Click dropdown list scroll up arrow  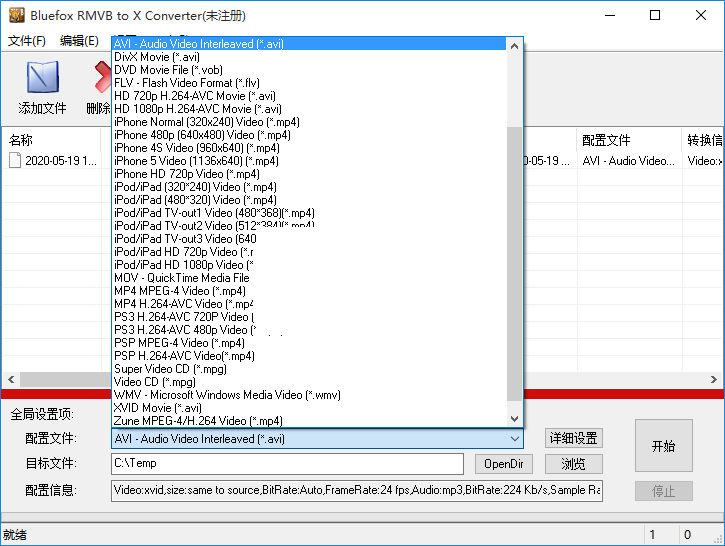click(x=514, y=46)
